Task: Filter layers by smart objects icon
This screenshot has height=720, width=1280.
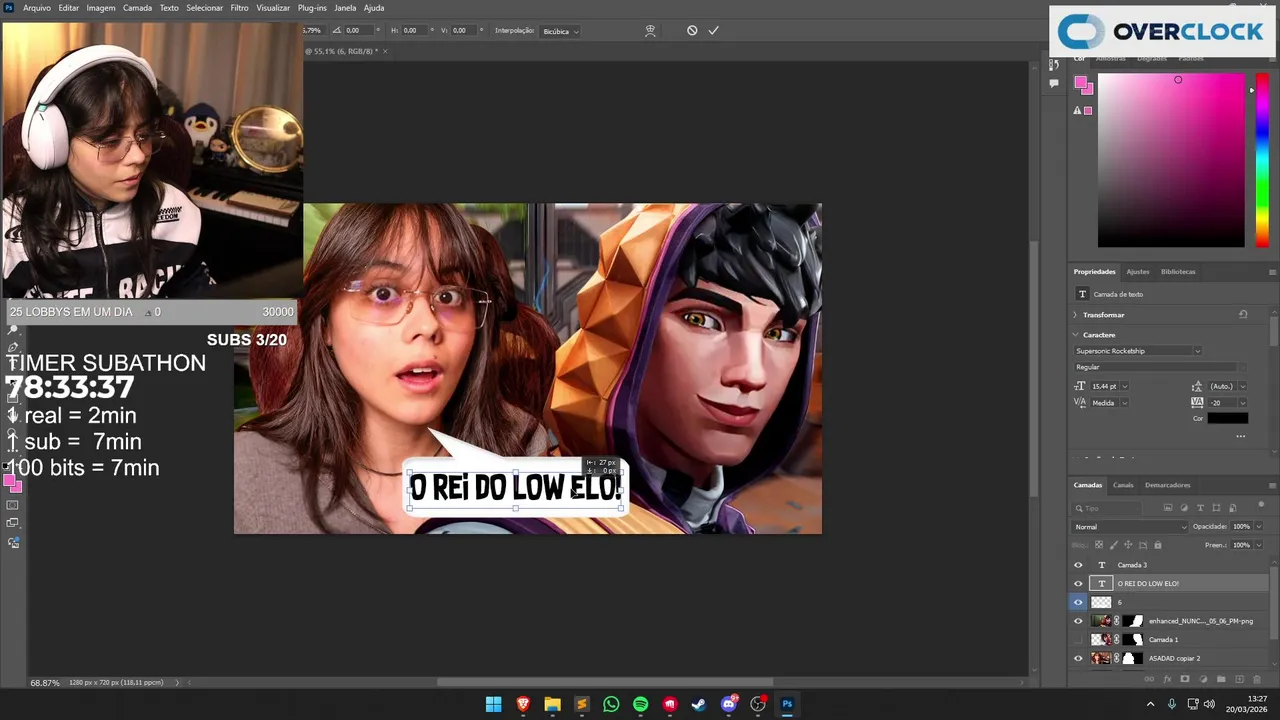Action: (x=1232, y=508)
